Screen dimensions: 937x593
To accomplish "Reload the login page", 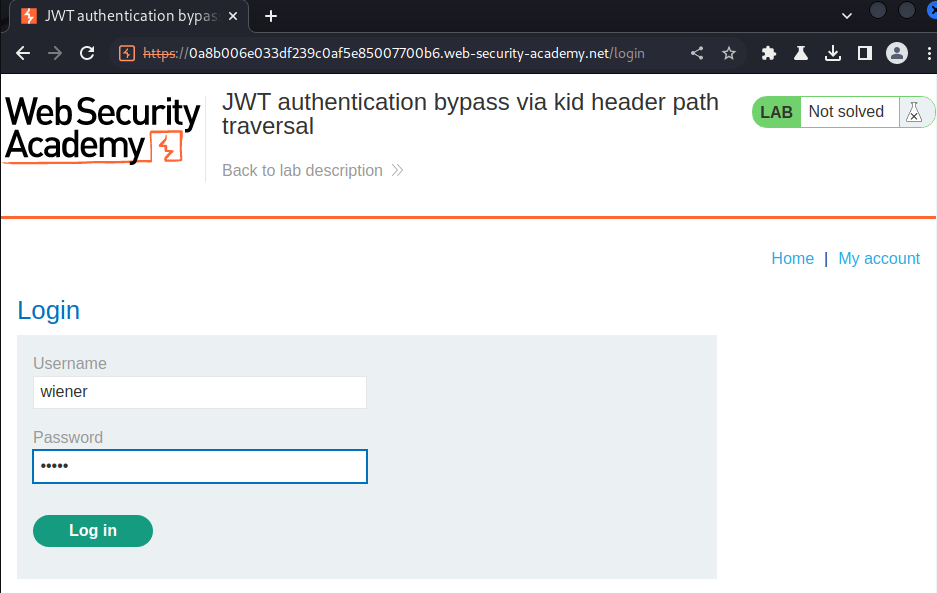I will click(x=87, y=53).
